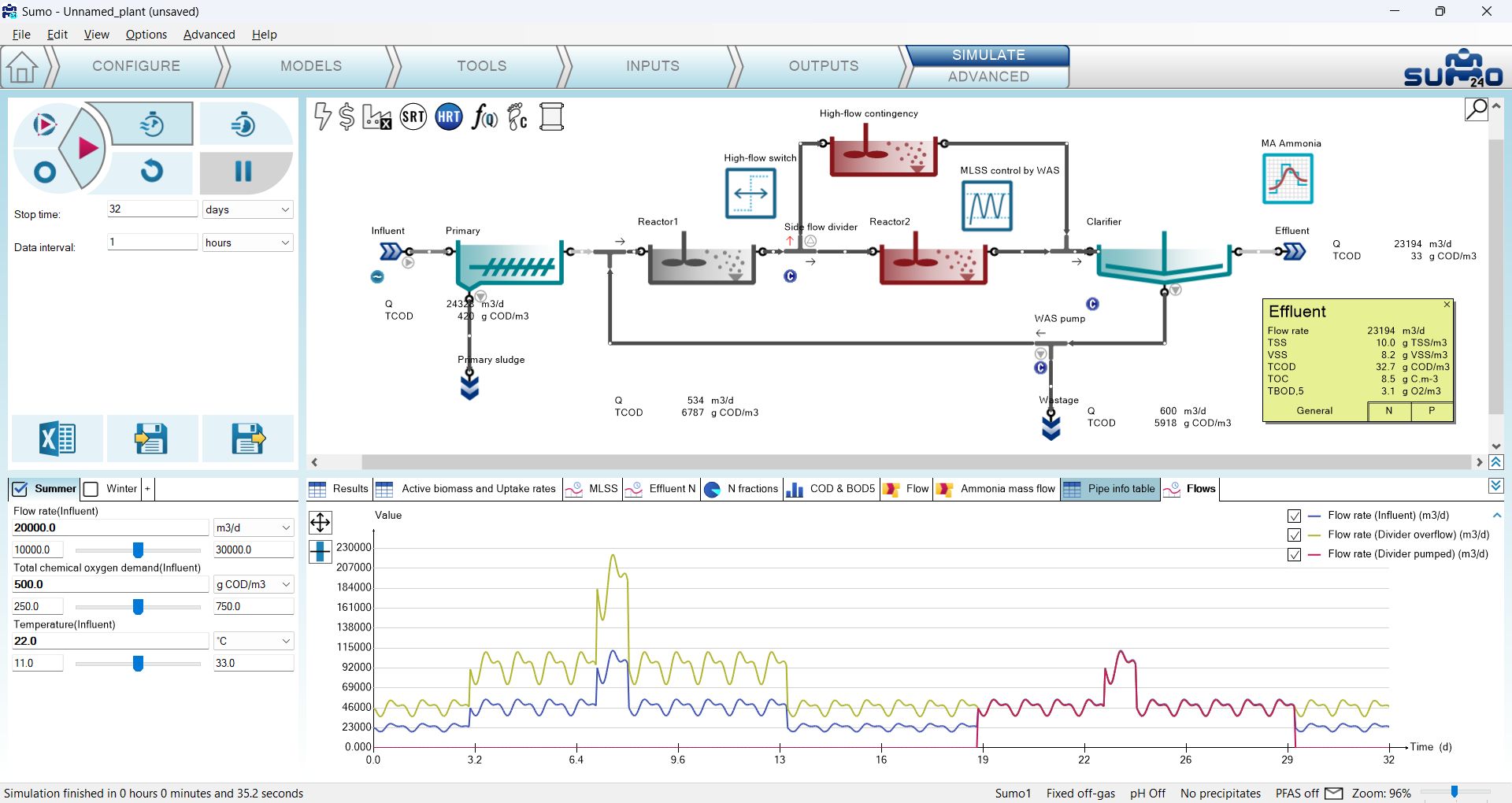
Task: Click the collapse-down arrows above the chart
Action: click(1497, 487)
